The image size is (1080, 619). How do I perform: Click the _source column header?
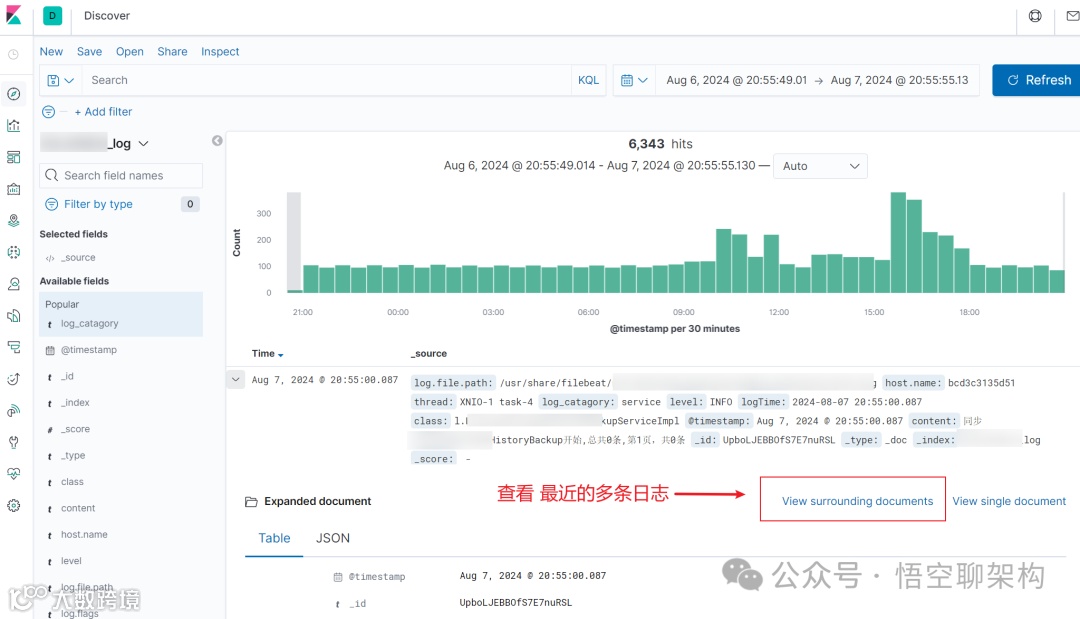click(428, 353)
